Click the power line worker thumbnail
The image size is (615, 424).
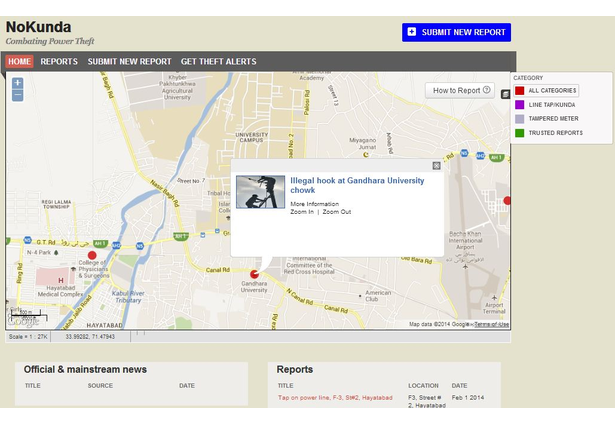point(260,192)
